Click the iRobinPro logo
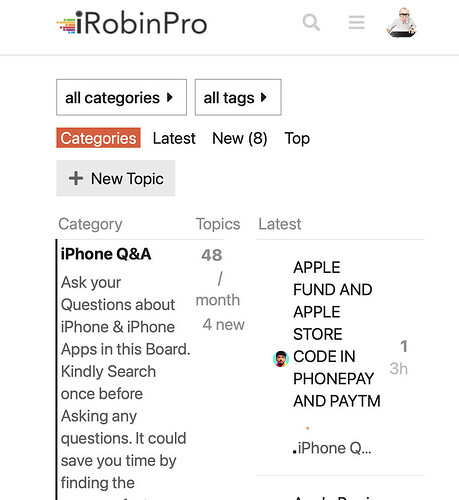This screenshot has width=459, height=500. (132, 23)
